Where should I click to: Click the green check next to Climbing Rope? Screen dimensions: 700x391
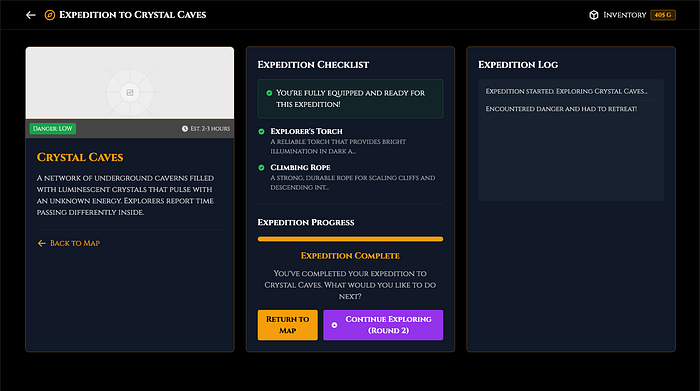262,167
